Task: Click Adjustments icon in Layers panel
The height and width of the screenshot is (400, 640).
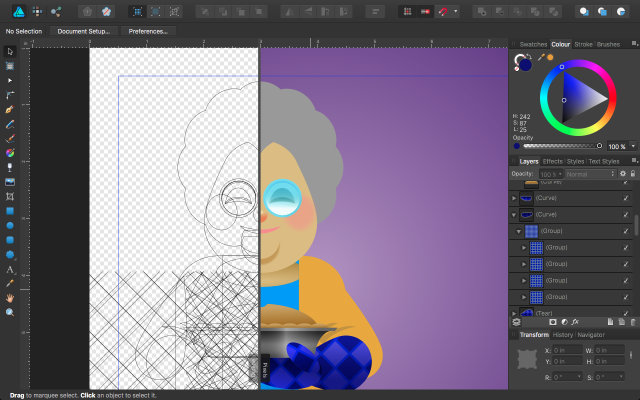Action: (564, 322)
